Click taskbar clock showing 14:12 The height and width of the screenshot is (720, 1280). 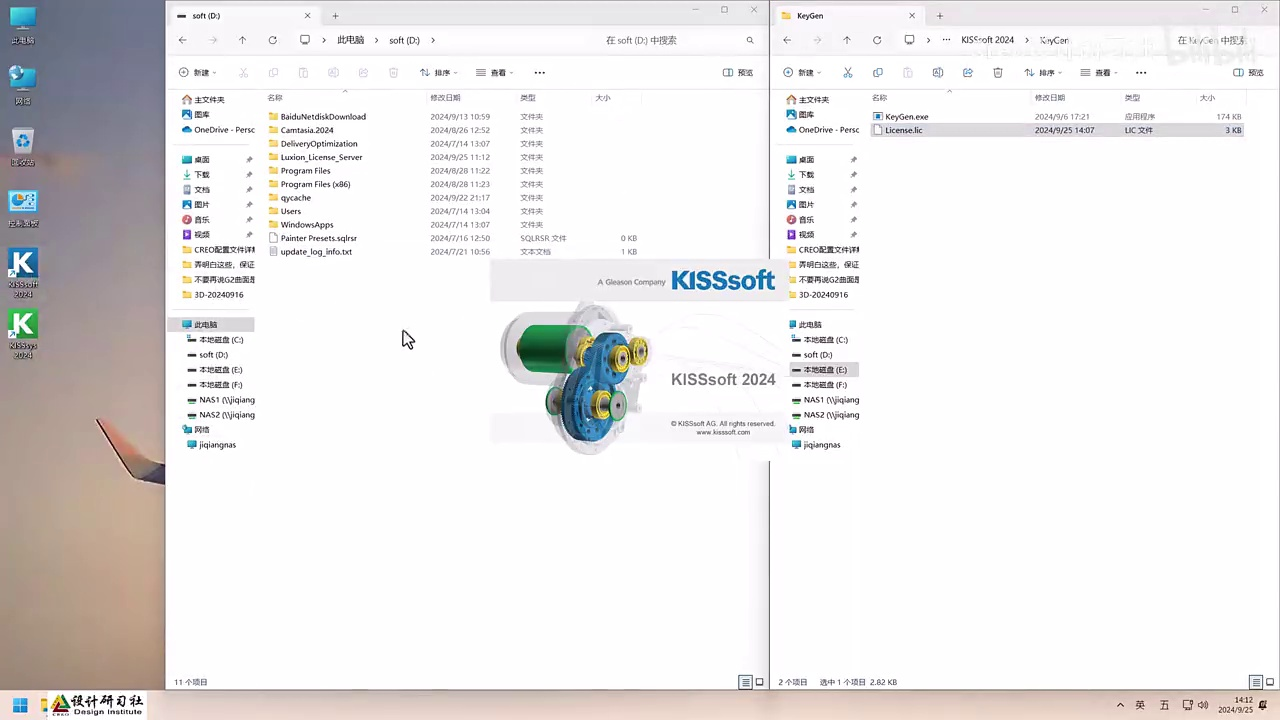pyautogui.click(x=1235, y=705)
